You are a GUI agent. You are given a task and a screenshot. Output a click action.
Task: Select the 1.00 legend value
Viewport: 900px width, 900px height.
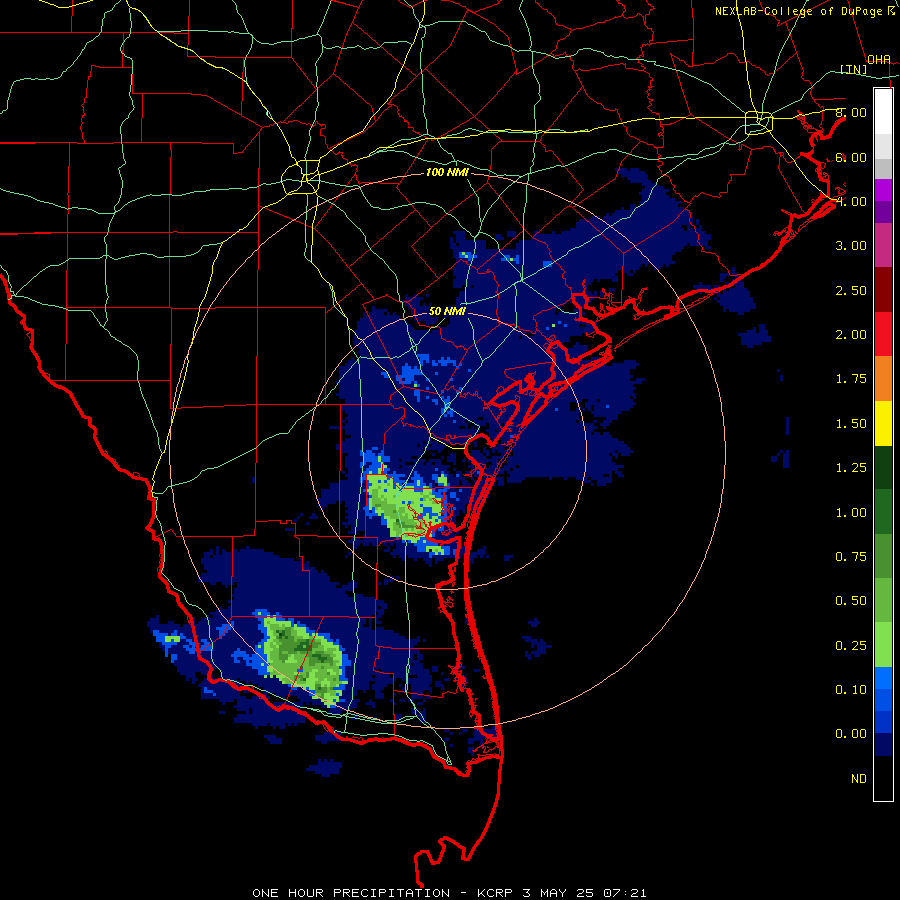(851, 513)
